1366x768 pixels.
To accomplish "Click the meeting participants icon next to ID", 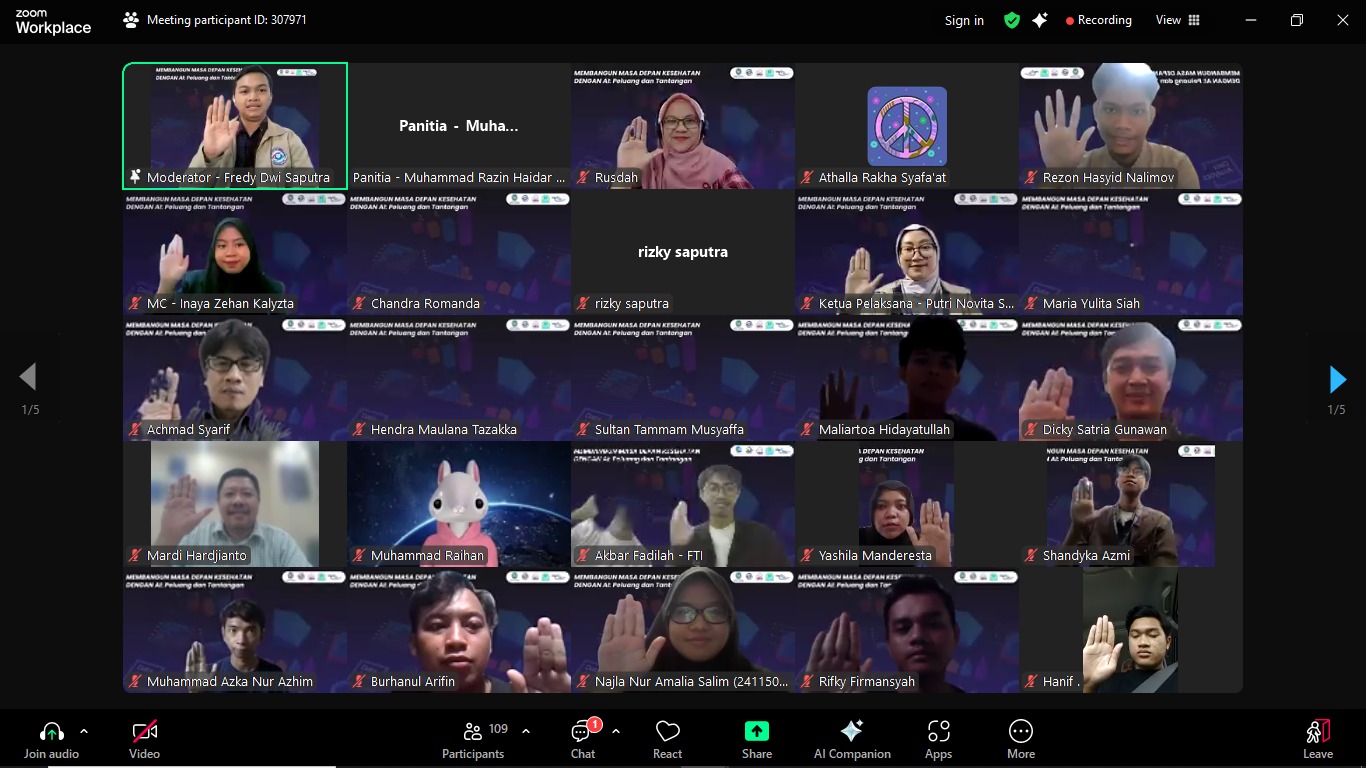I will point(131,20).
